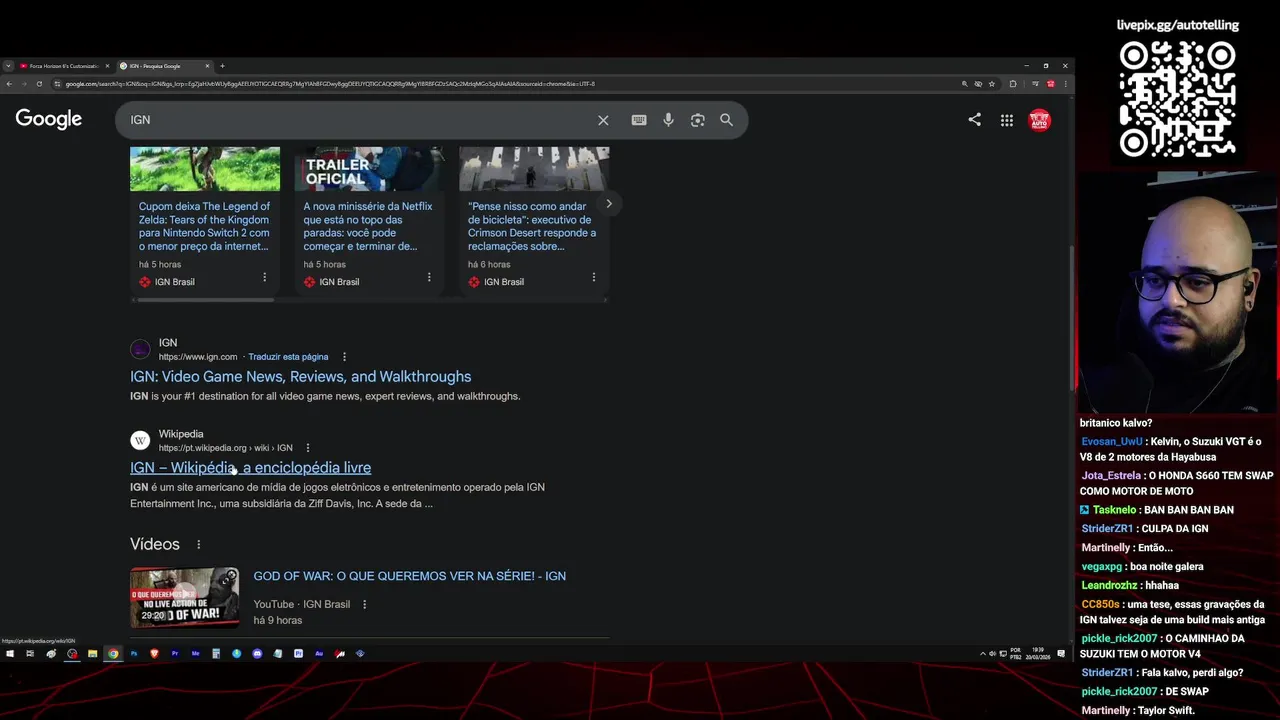The height and width of the screenshot is (720, 1280).
Task: Open options for the Netflix news card
Action: (x=429, y=277)
